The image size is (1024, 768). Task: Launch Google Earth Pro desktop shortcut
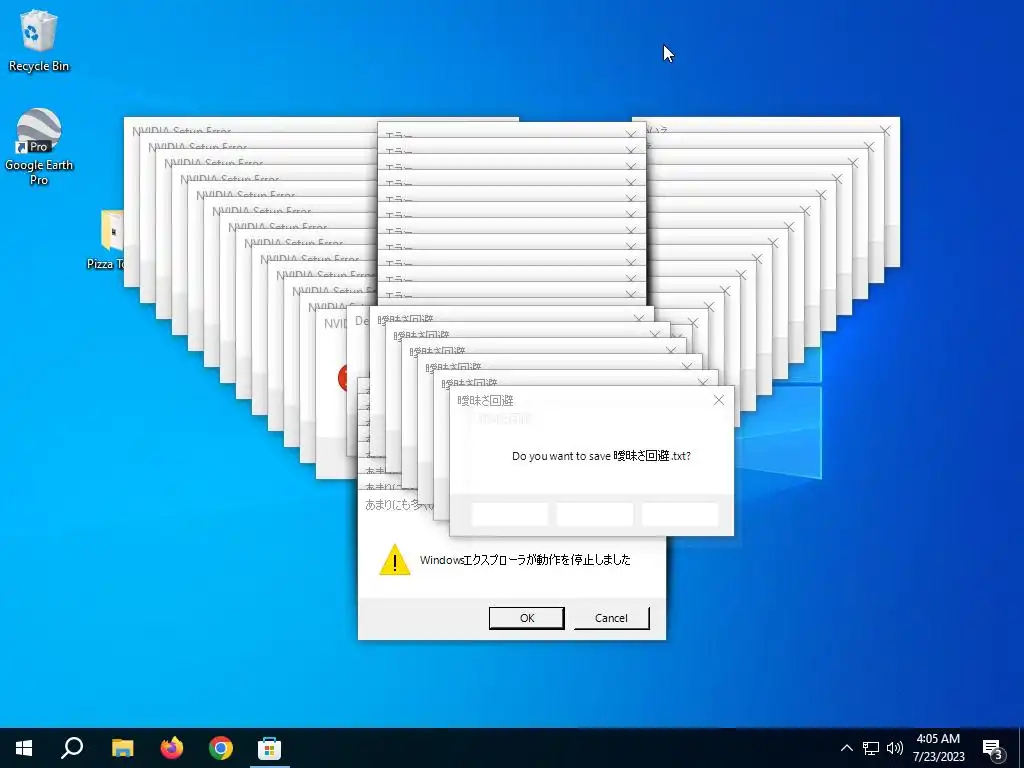pyautogui.click(x=39, y=146)
